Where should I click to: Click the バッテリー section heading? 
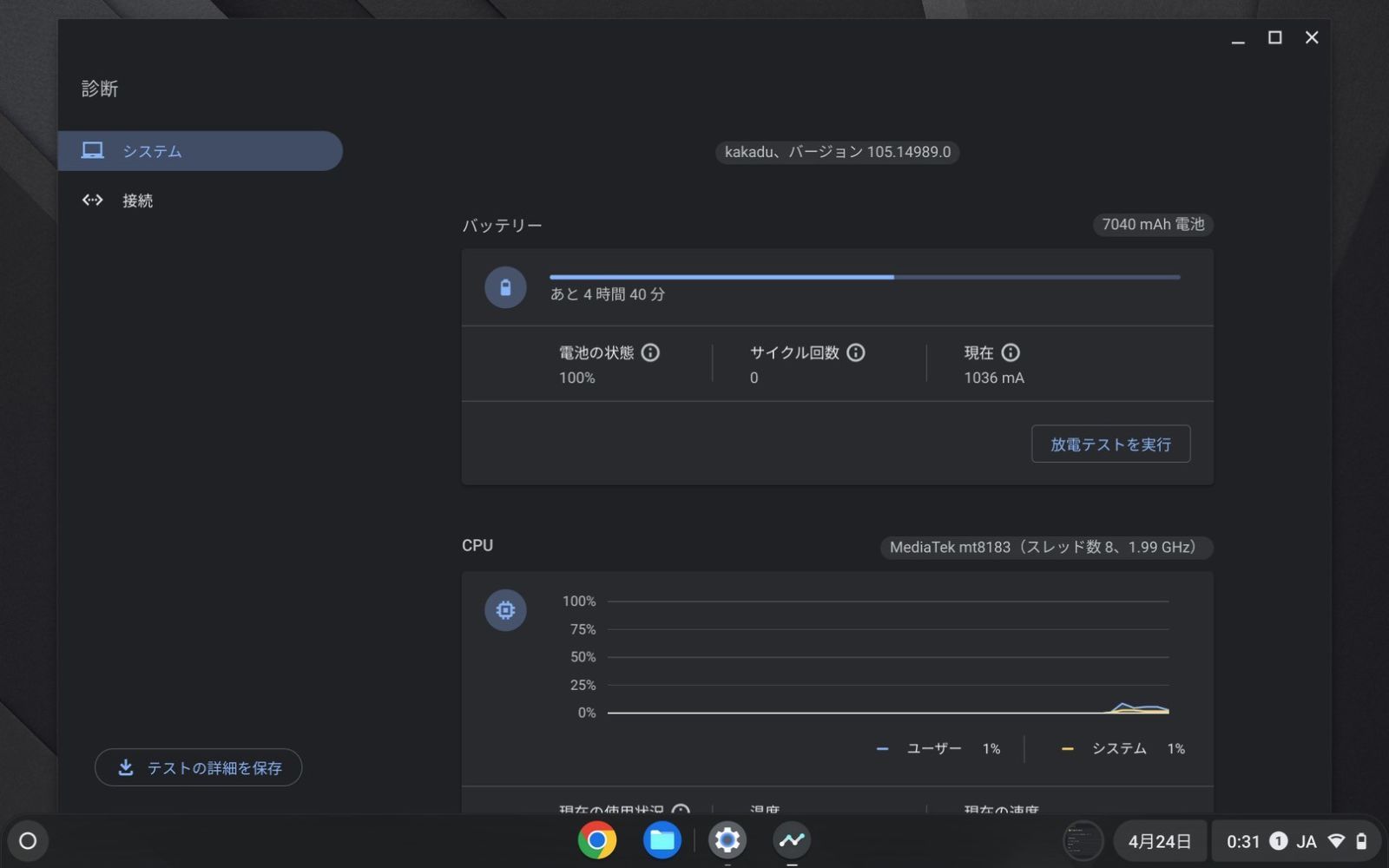tap(502, 226)
